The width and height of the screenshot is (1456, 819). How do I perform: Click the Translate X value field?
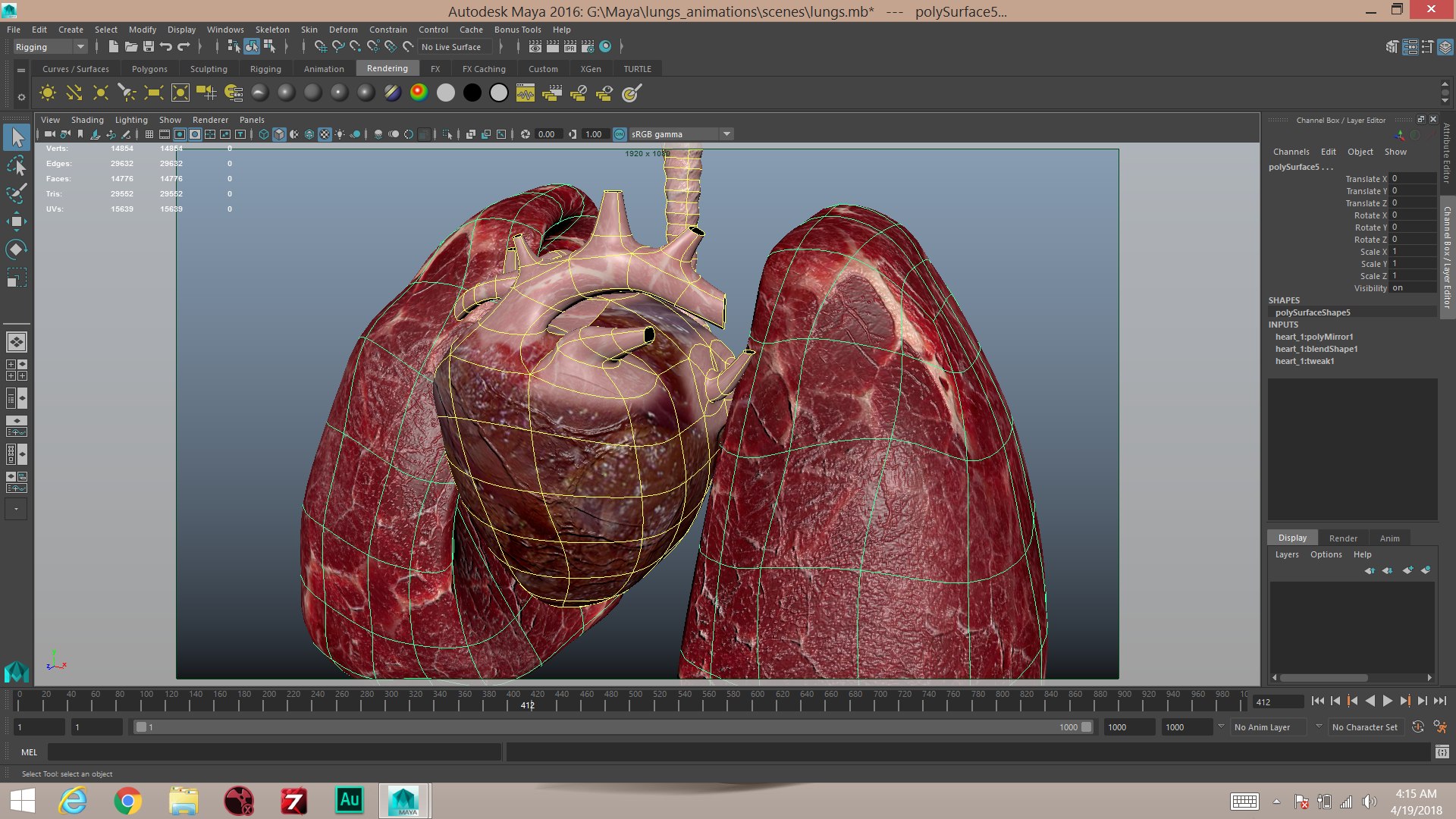tap(1413, 179)
